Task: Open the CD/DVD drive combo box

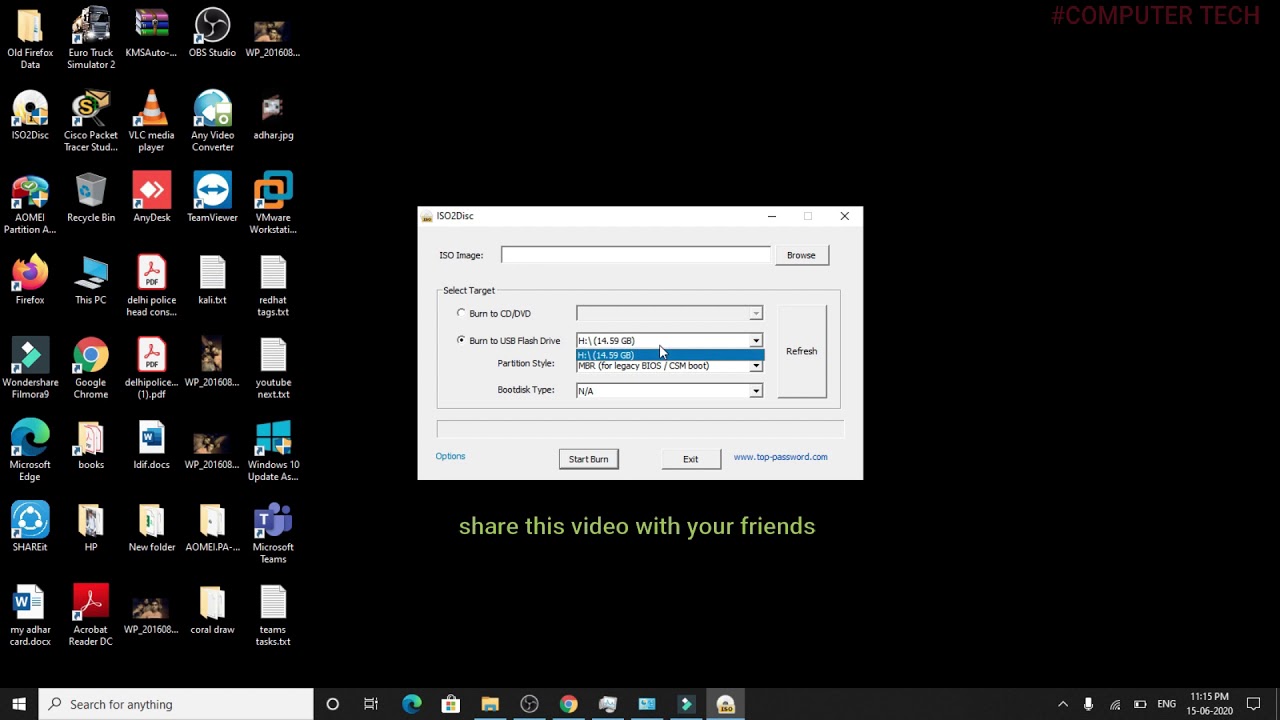Action: 669,314
